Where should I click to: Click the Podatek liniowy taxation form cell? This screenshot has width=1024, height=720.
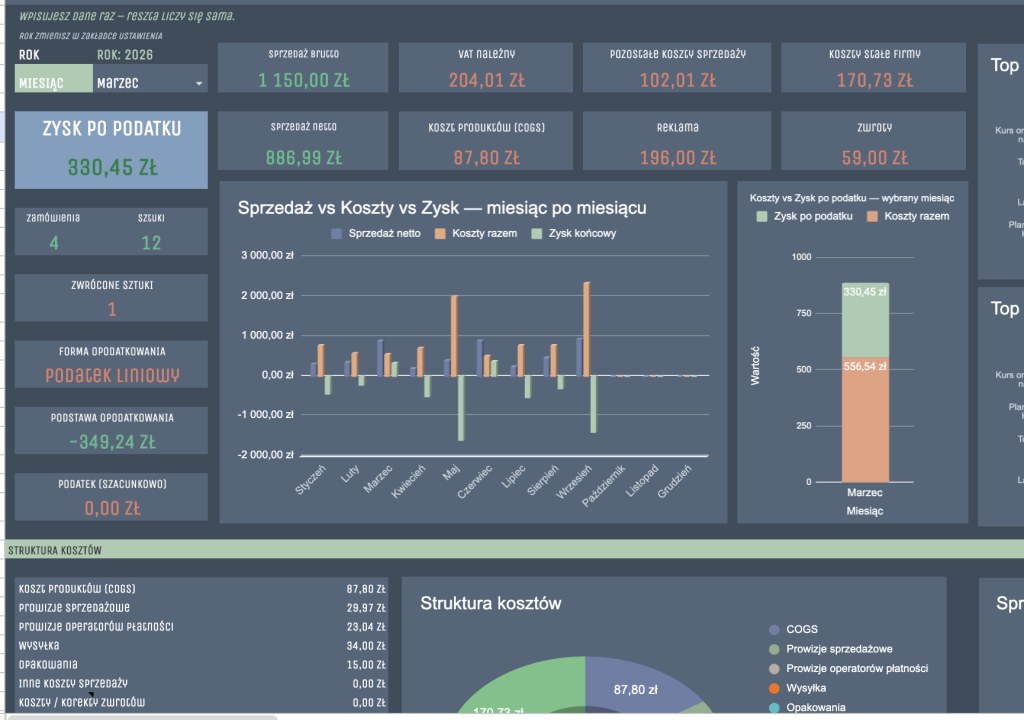pos(112,375)
